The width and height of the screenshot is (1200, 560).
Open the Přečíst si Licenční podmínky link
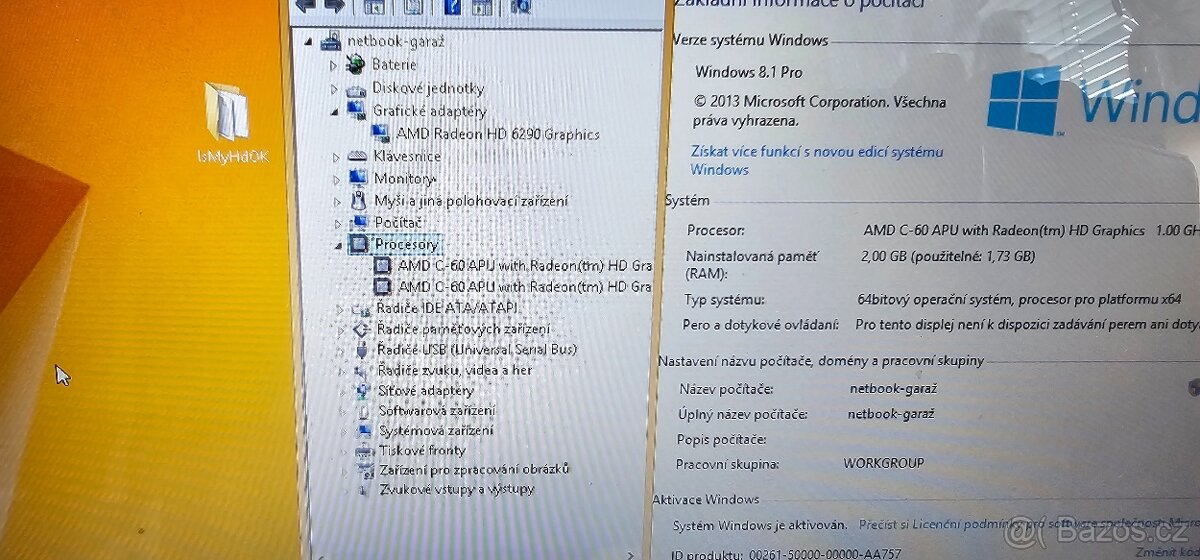[x=1029, y=524]
